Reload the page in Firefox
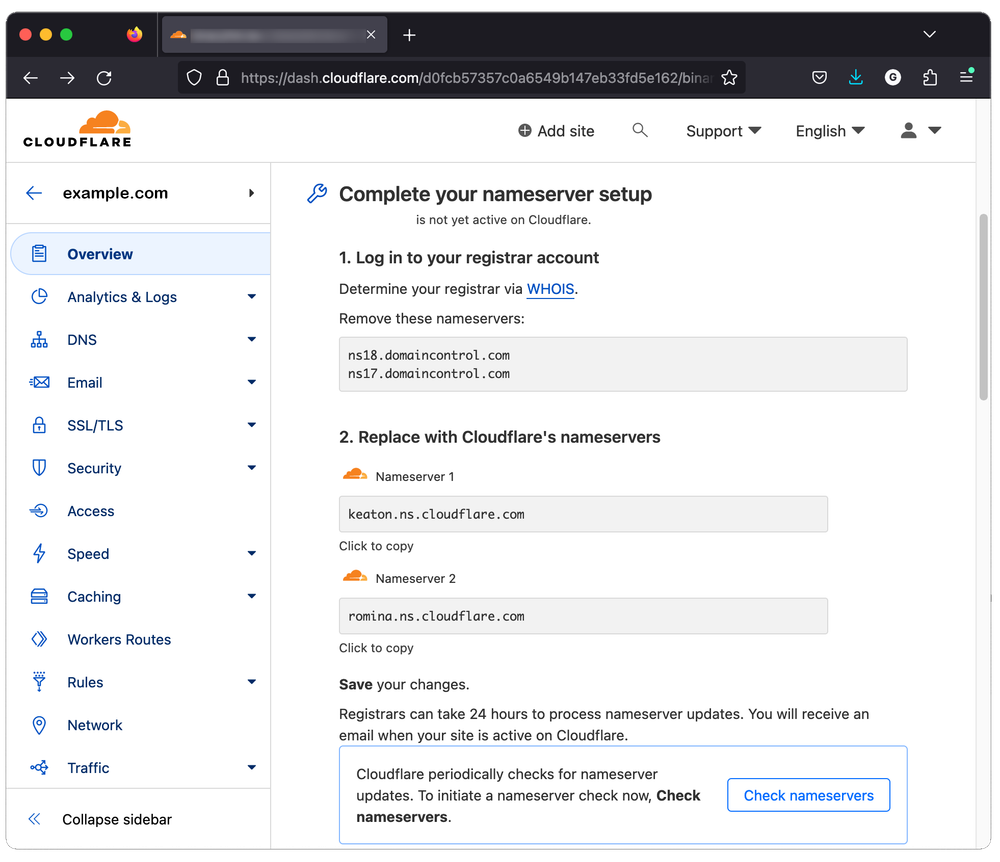The width and height of the screenshot is (1000, 862). 104,77
